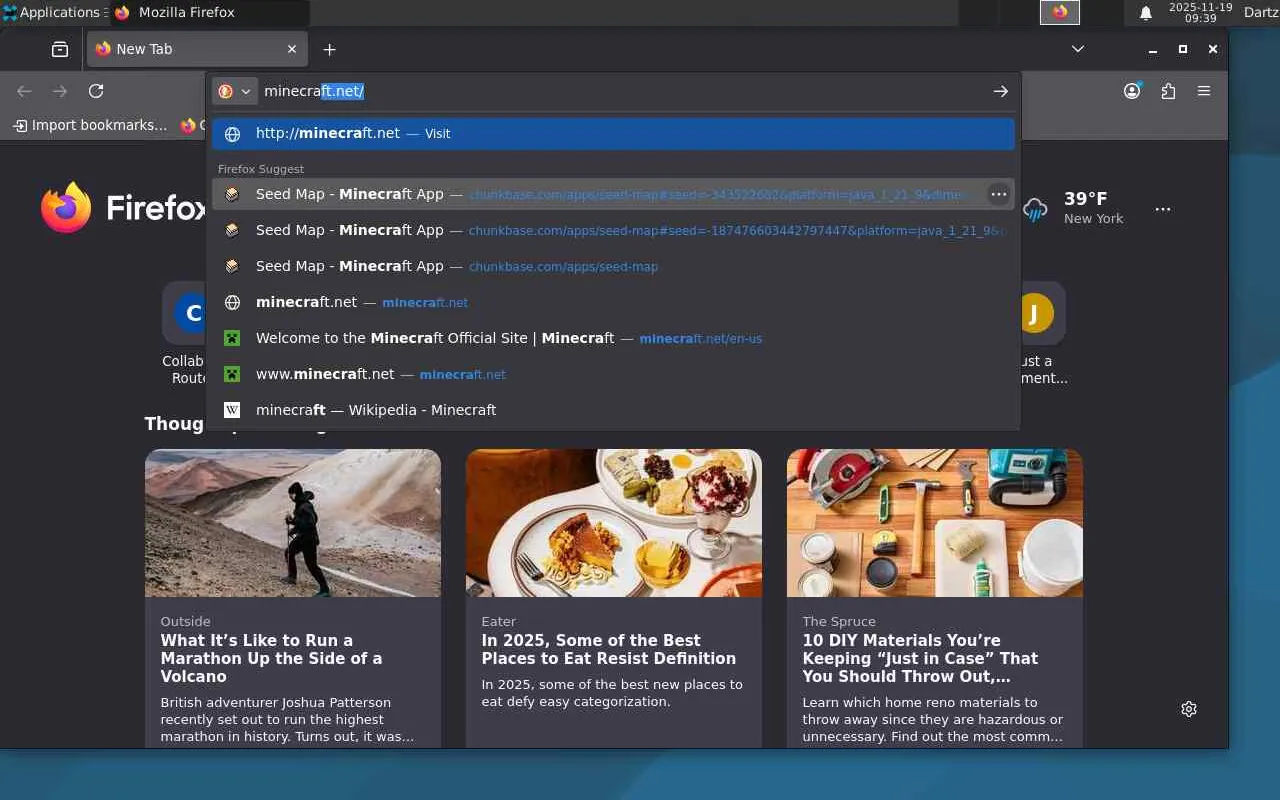Open result options menu for first Seed Map row
This screenshot has width=1280, height=800.
click(x=998, y=194)
